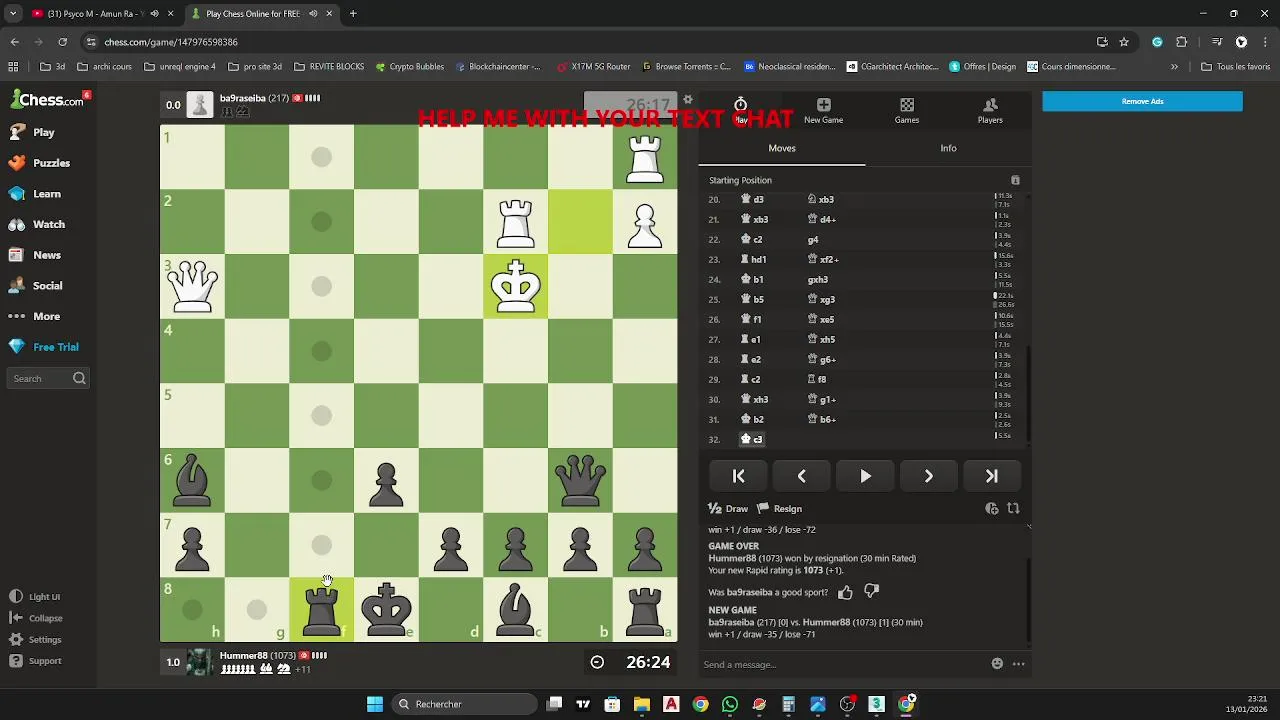Image resolution: width=1280 pixels, height=720 pixels.
Task: Reload the chess.com page
Action: pos(62,42)
